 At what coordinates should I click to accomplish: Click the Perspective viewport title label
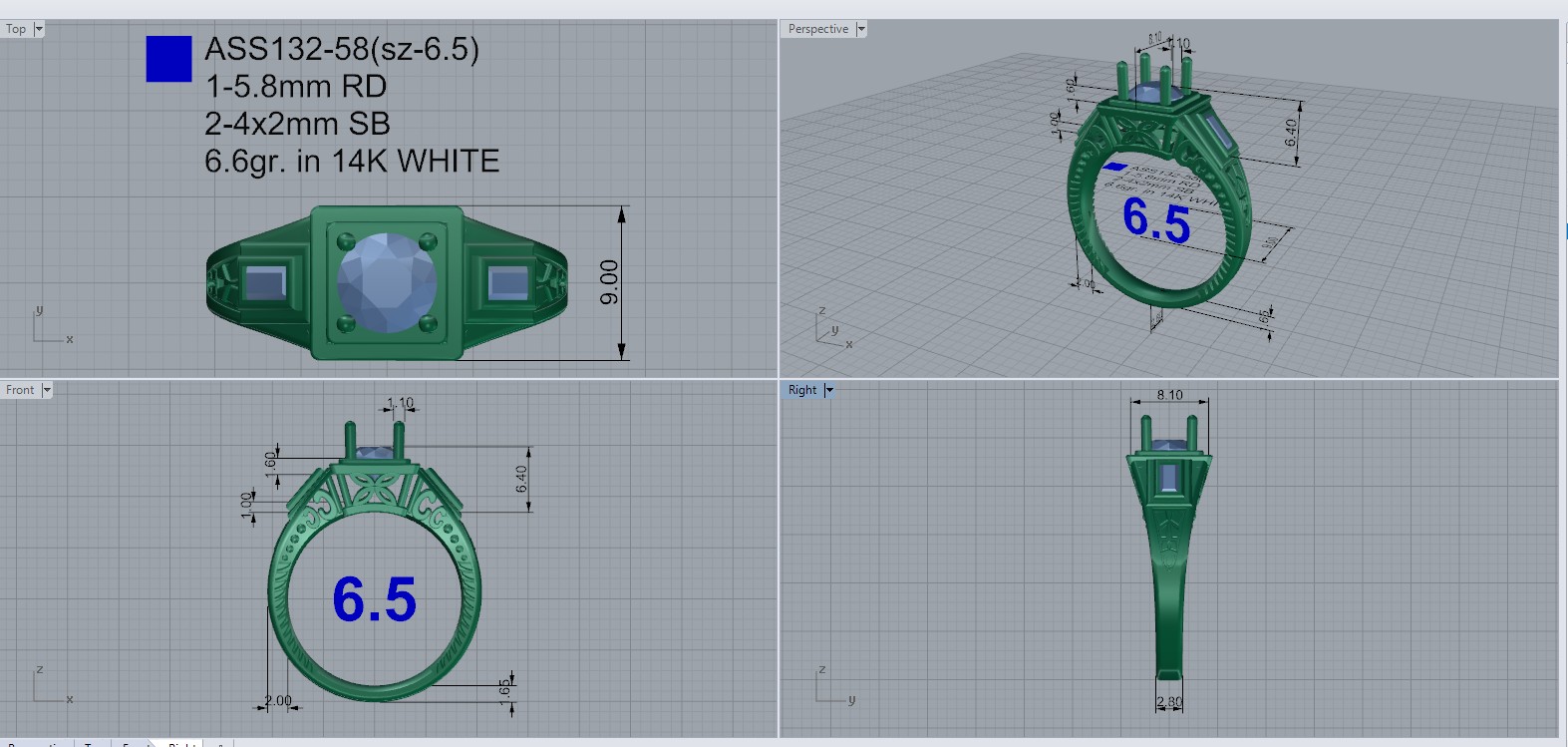(x=817, y=29)
